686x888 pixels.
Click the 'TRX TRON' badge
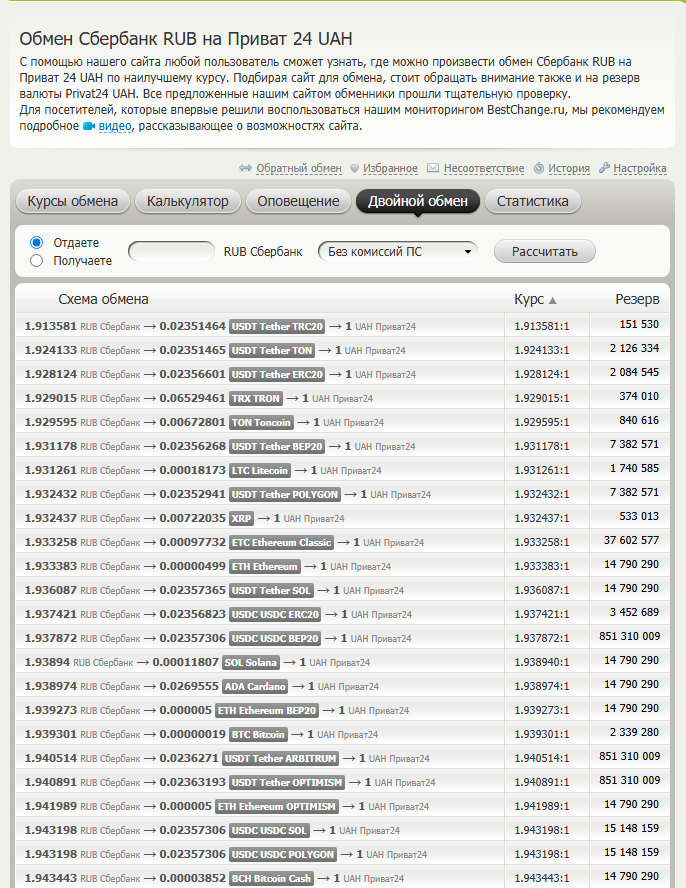(255, 398)
